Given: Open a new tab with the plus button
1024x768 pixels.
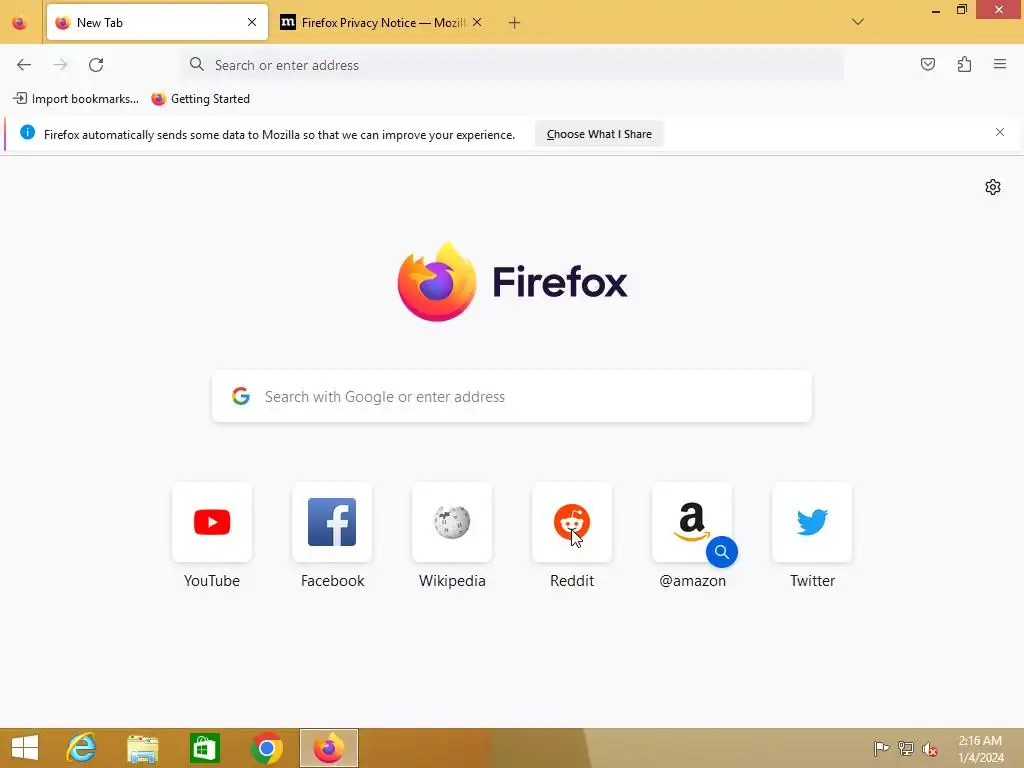Looking at the screenshot, I should pyautogui.click(x=514, y=23).
